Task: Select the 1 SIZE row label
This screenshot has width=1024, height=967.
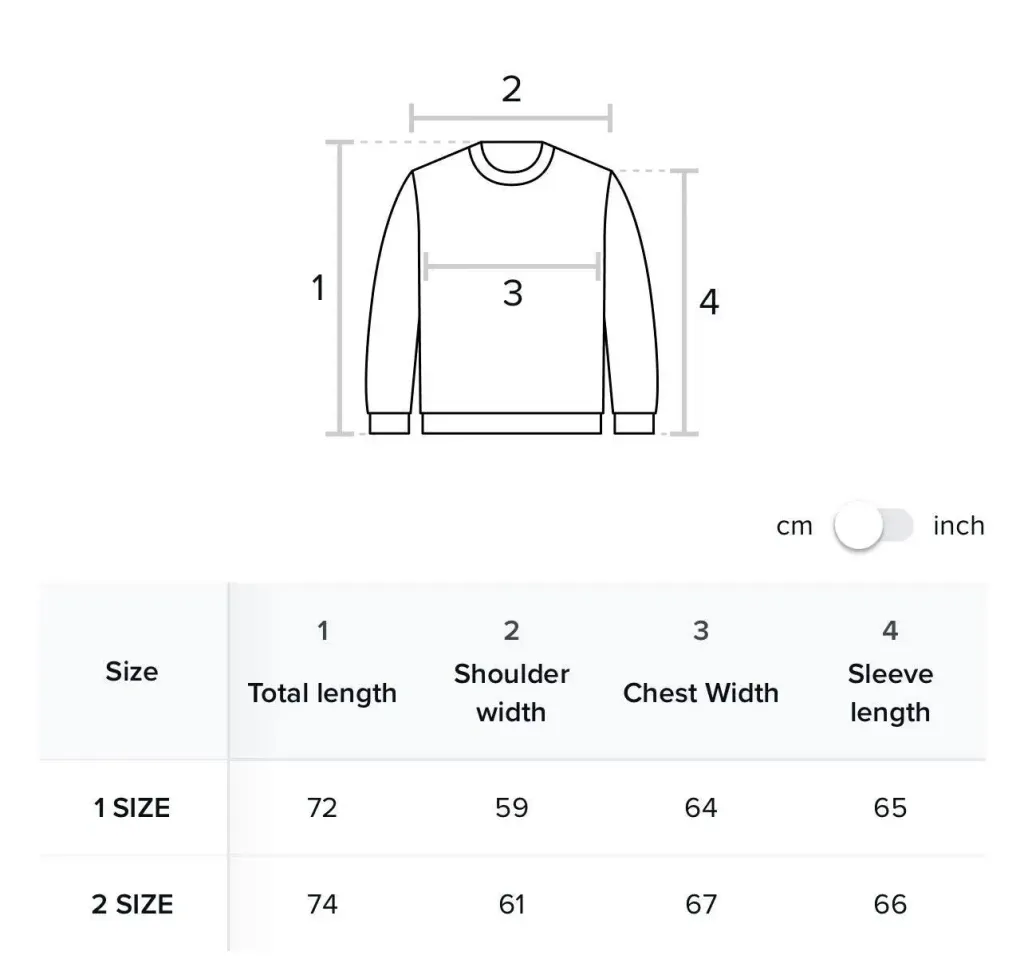Action: click(x=132, y=808)
